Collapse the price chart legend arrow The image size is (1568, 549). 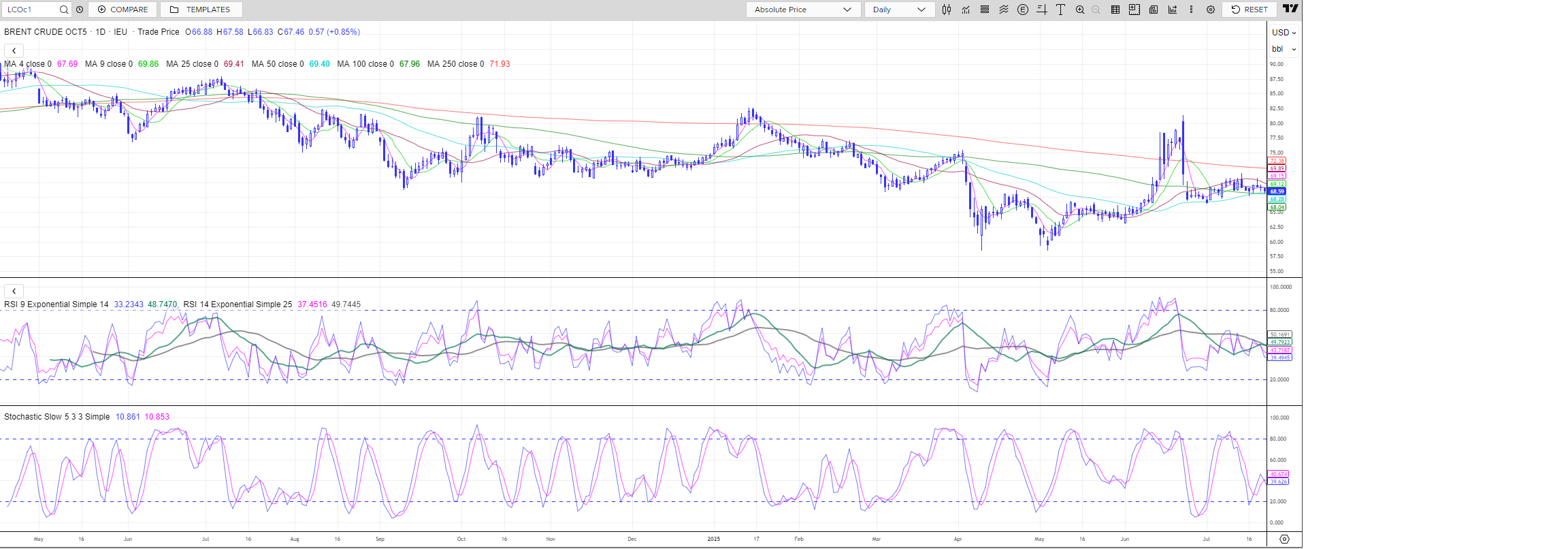14,50
